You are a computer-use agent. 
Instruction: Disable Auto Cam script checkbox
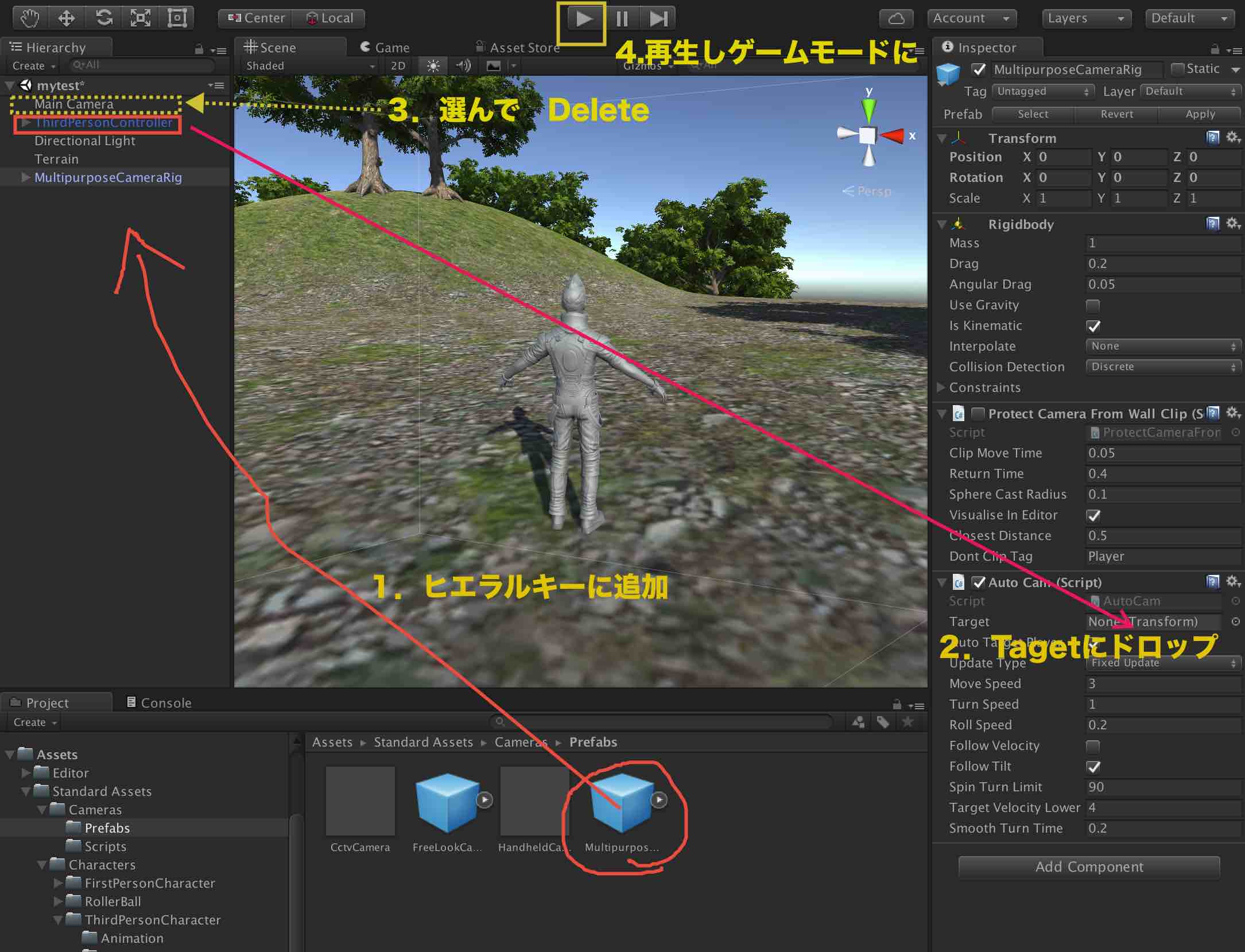[979, 582]
